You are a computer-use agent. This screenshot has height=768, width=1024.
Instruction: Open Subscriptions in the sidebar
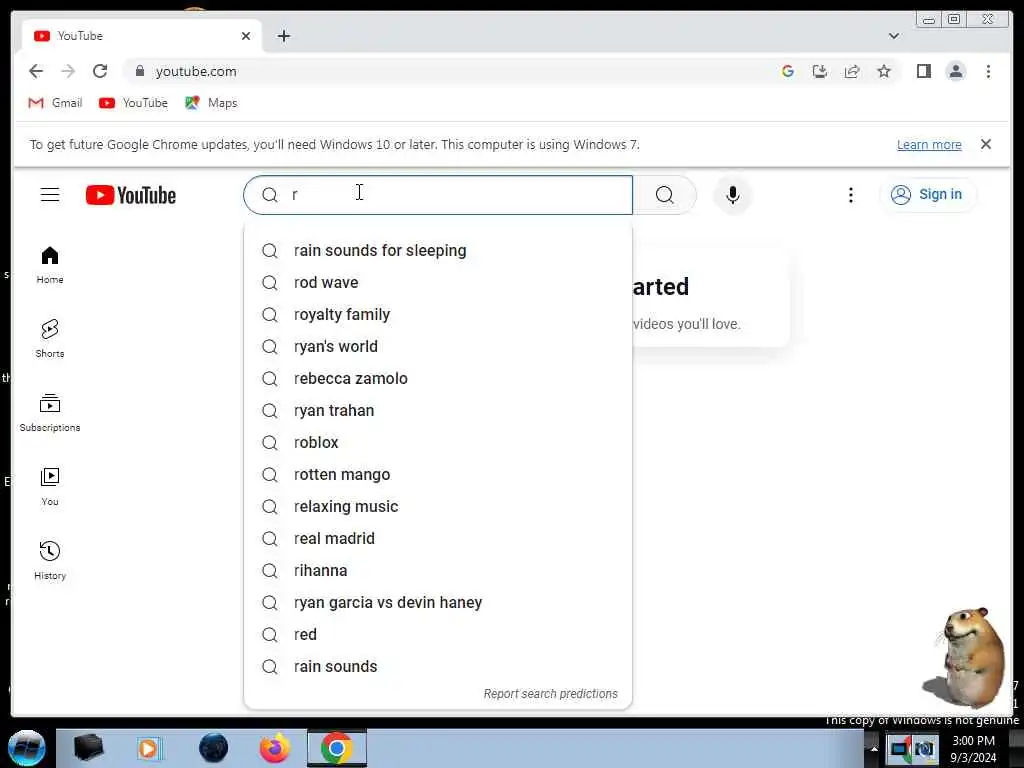tap(50, 413)
